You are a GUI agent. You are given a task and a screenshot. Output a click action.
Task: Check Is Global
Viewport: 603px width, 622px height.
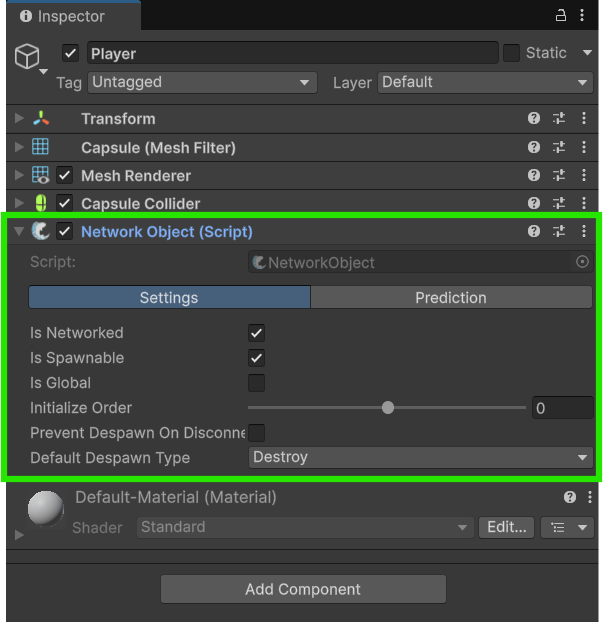coord(256,383)
